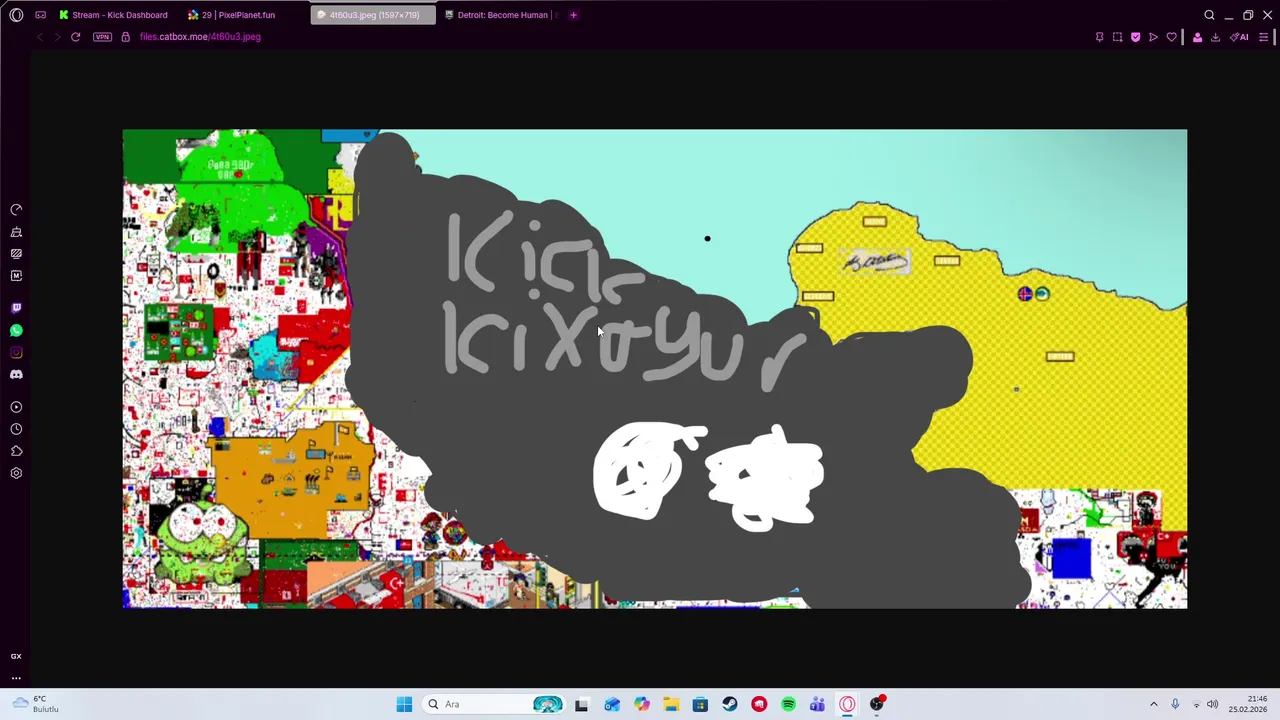
Task: Open the Player sidebar icon
Action: click(16, 407)
